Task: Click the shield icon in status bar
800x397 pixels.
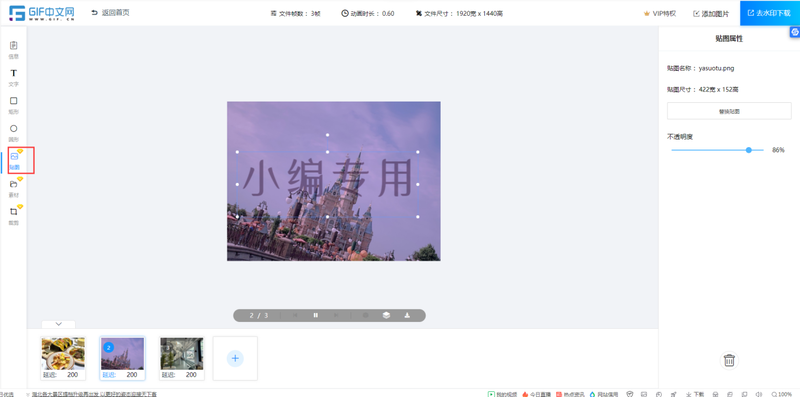Action: click(630, 394)
